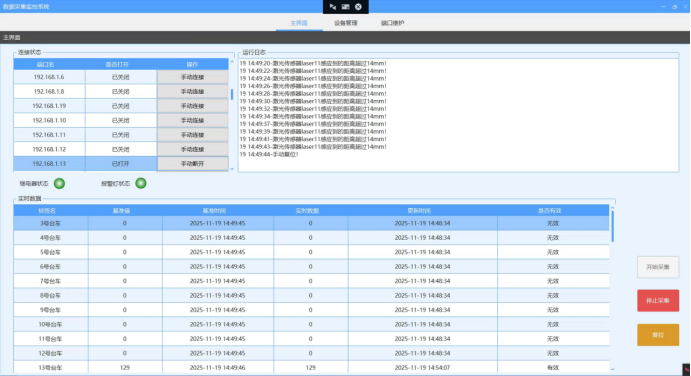Click scroll-up arrow of connection status list

232,62
